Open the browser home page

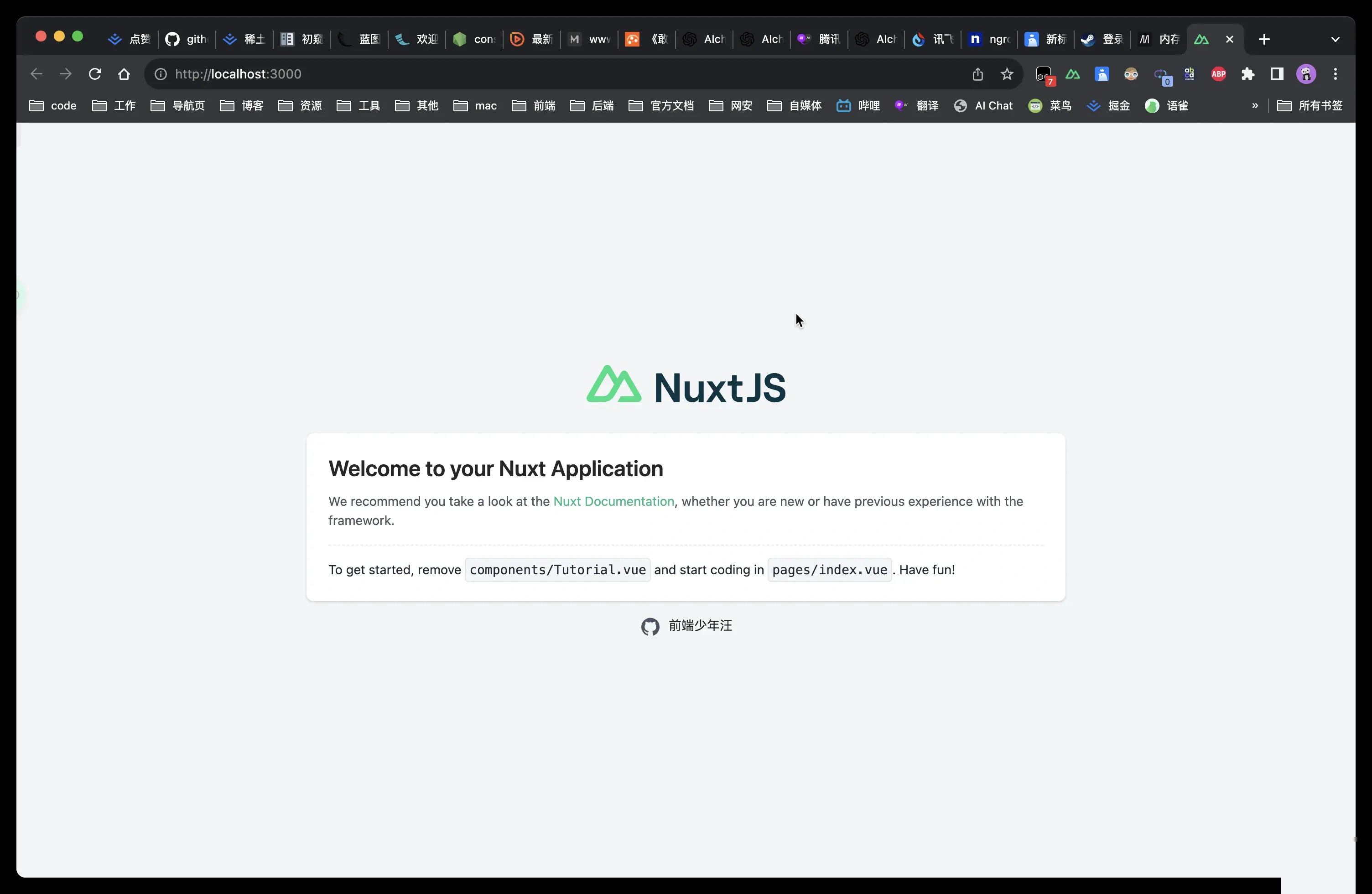coord(124,74)
